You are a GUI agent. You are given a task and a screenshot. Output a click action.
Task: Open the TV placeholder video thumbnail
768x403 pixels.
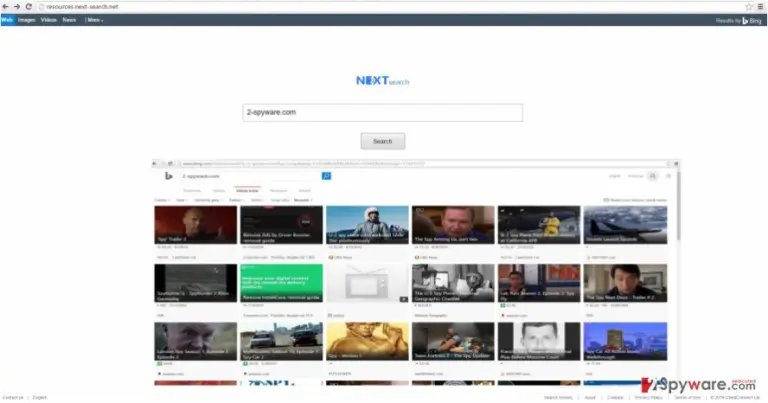pyautogui.click(x=367, y=283)
